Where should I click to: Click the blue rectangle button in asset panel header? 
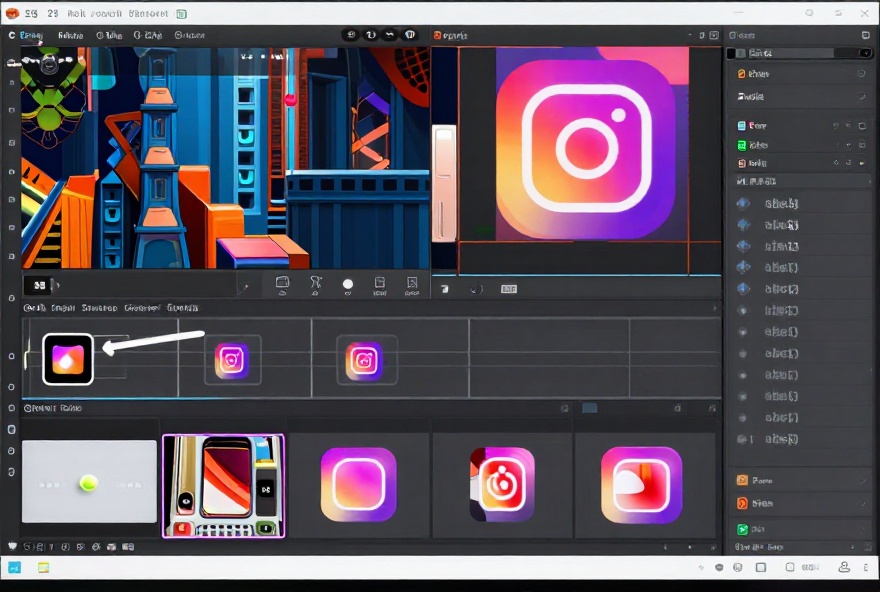click(589, 408)
